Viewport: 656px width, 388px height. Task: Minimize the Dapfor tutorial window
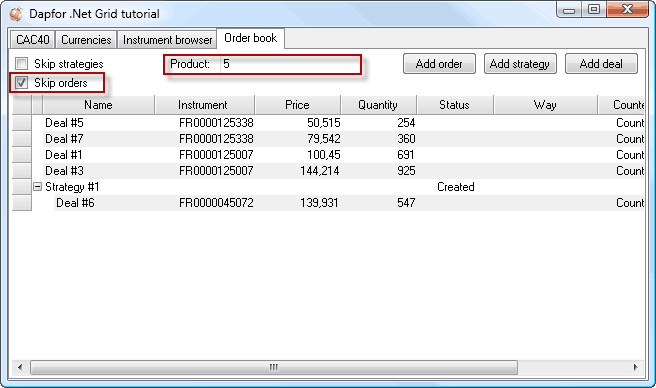coord(569,10)
